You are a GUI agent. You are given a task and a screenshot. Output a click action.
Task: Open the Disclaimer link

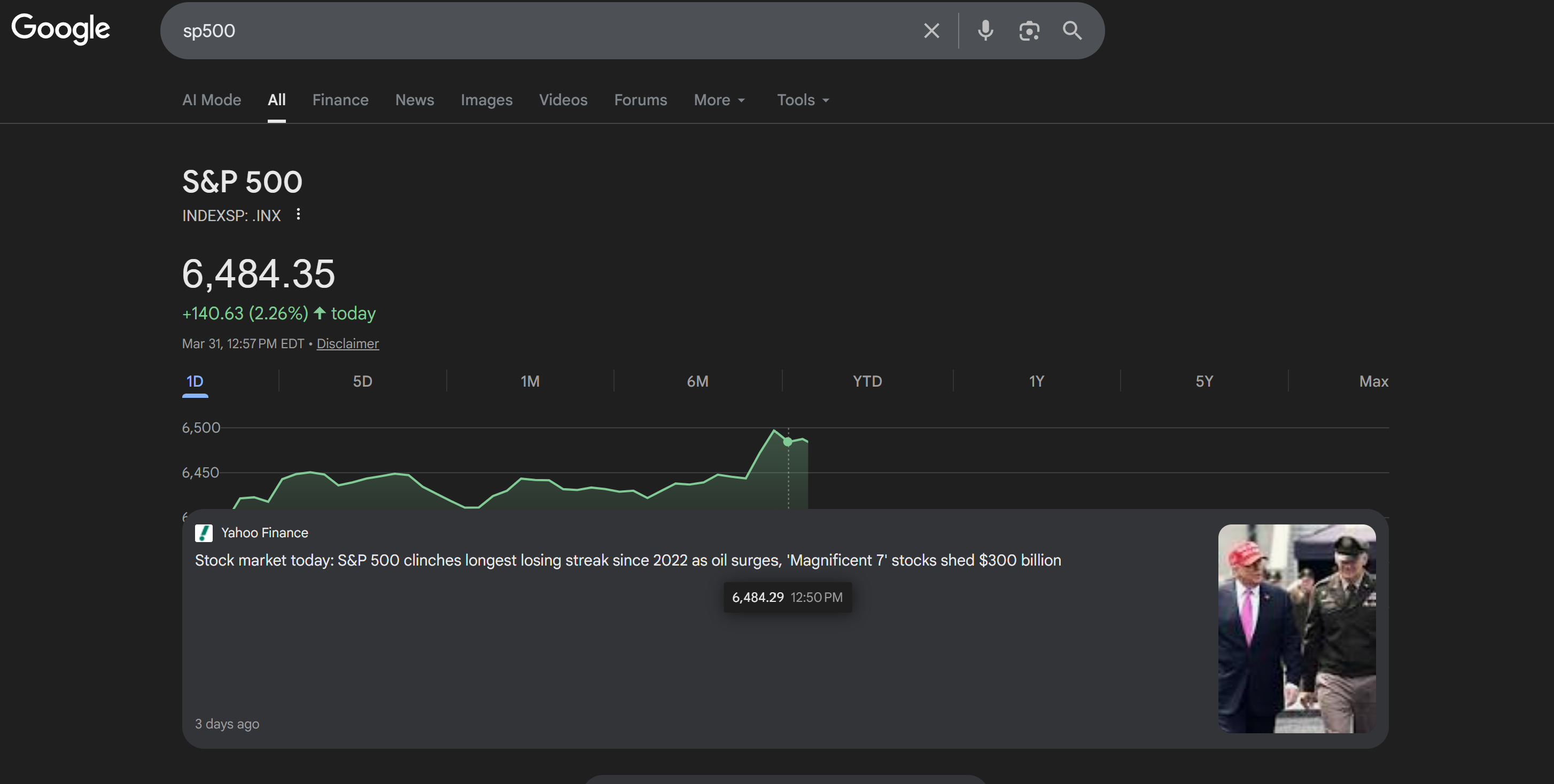[347, 344]
